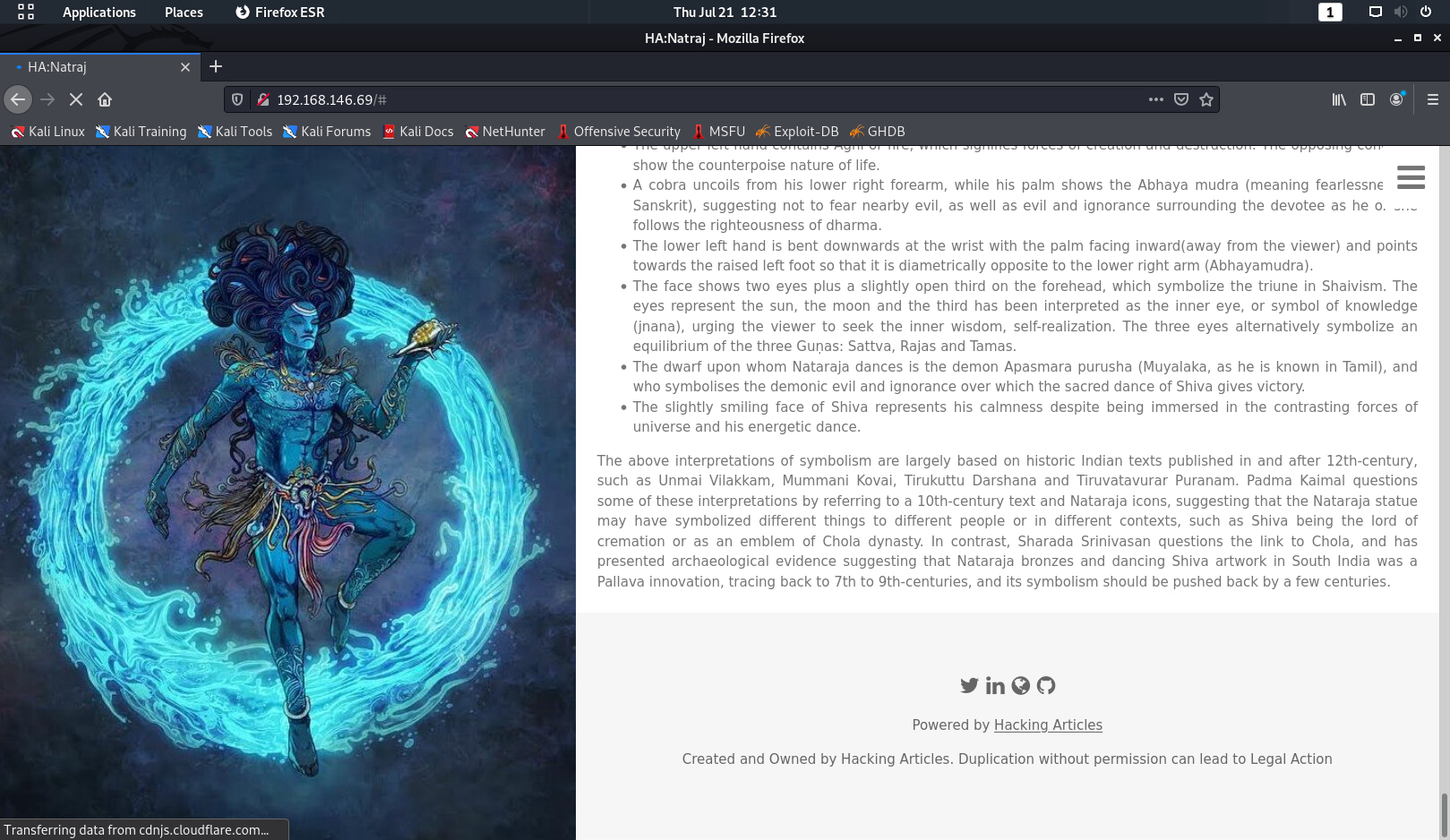Open the Twitter footer icon
Viewport: 1450px width, 840px height.
(x=969, y=685)
